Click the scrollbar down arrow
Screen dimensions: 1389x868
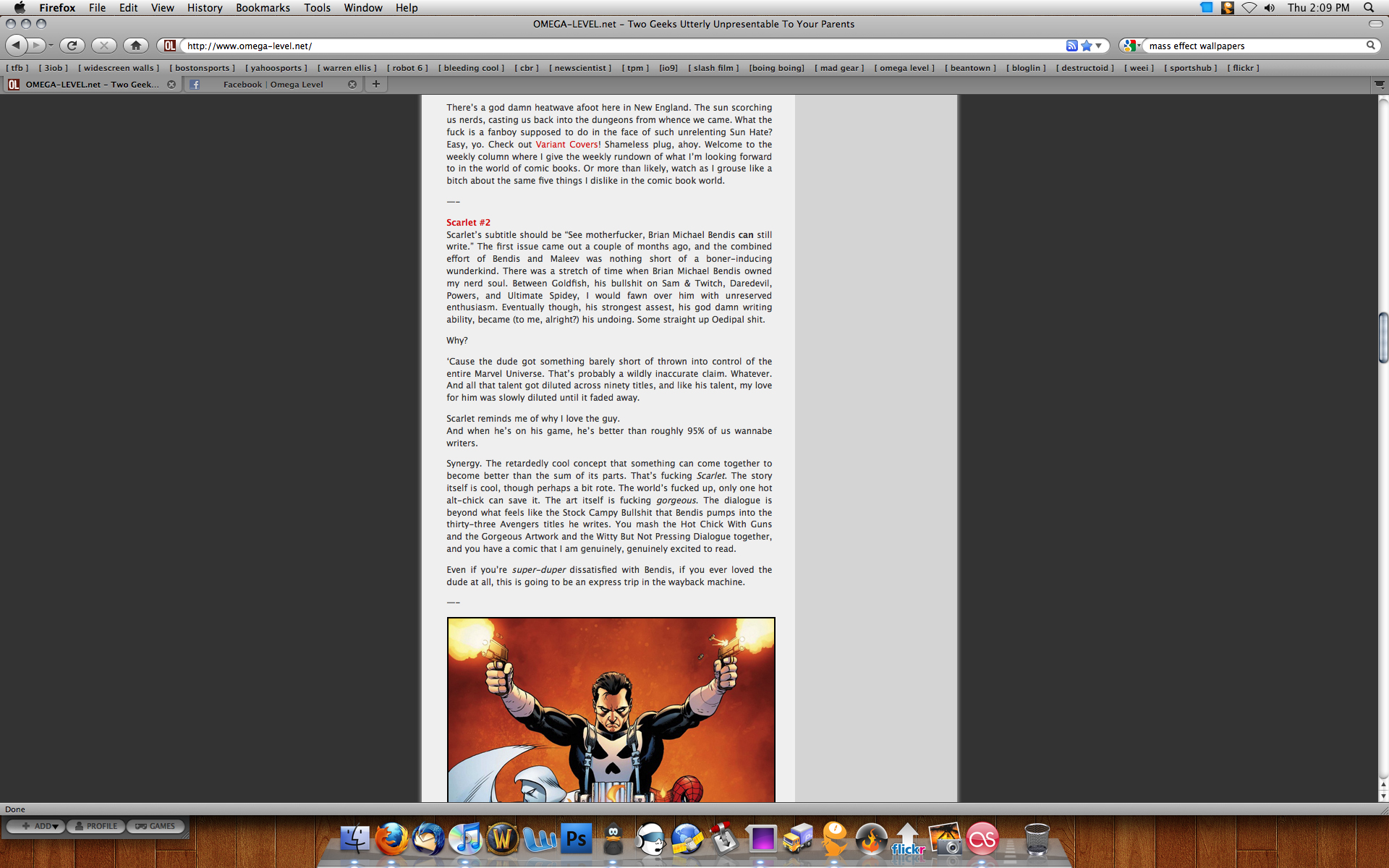(x=1382, y=796)
